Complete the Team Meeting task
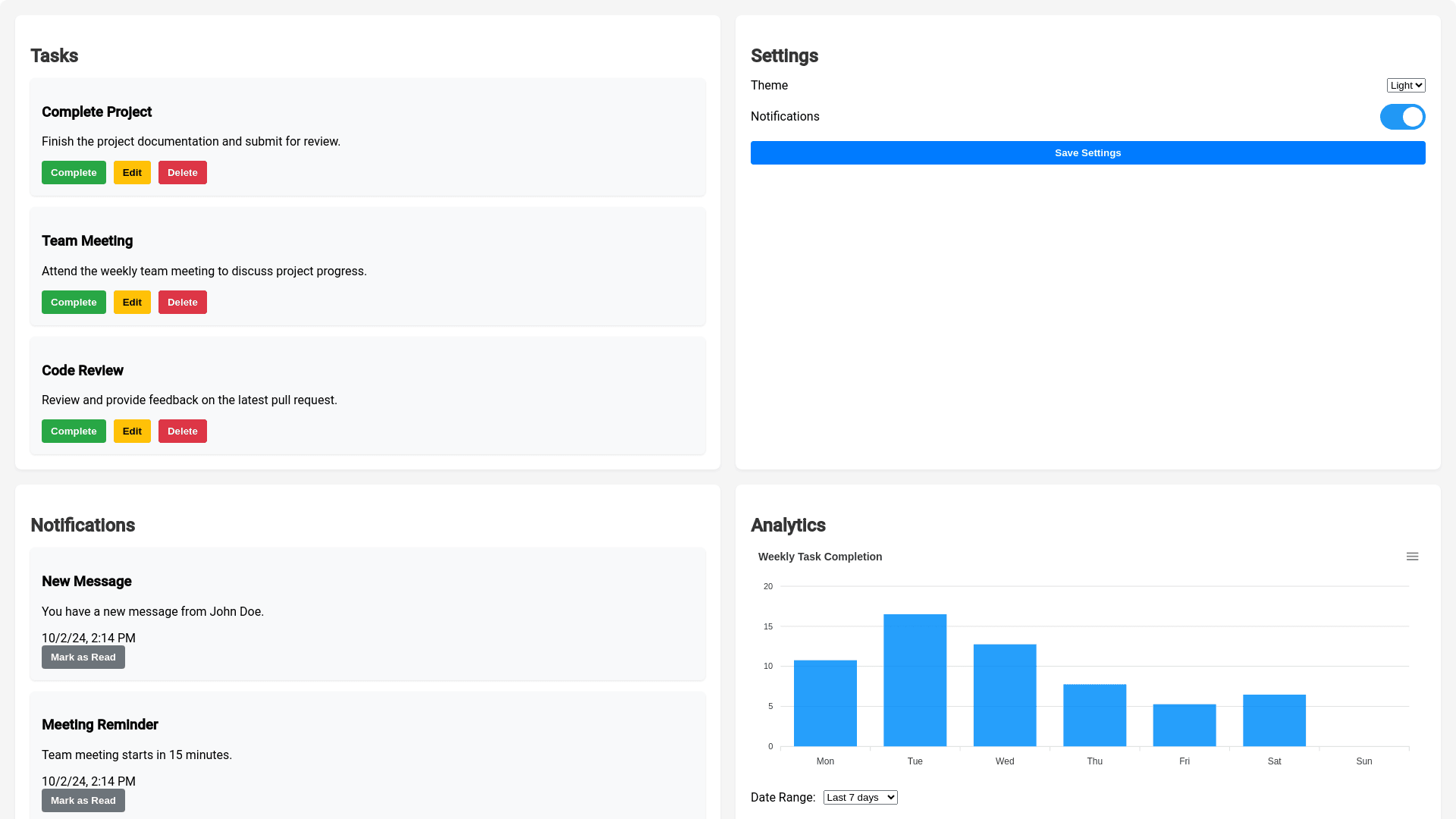The width and height of the screenshot is (1456, 819). pyautogui.click(x=74, y=303)
